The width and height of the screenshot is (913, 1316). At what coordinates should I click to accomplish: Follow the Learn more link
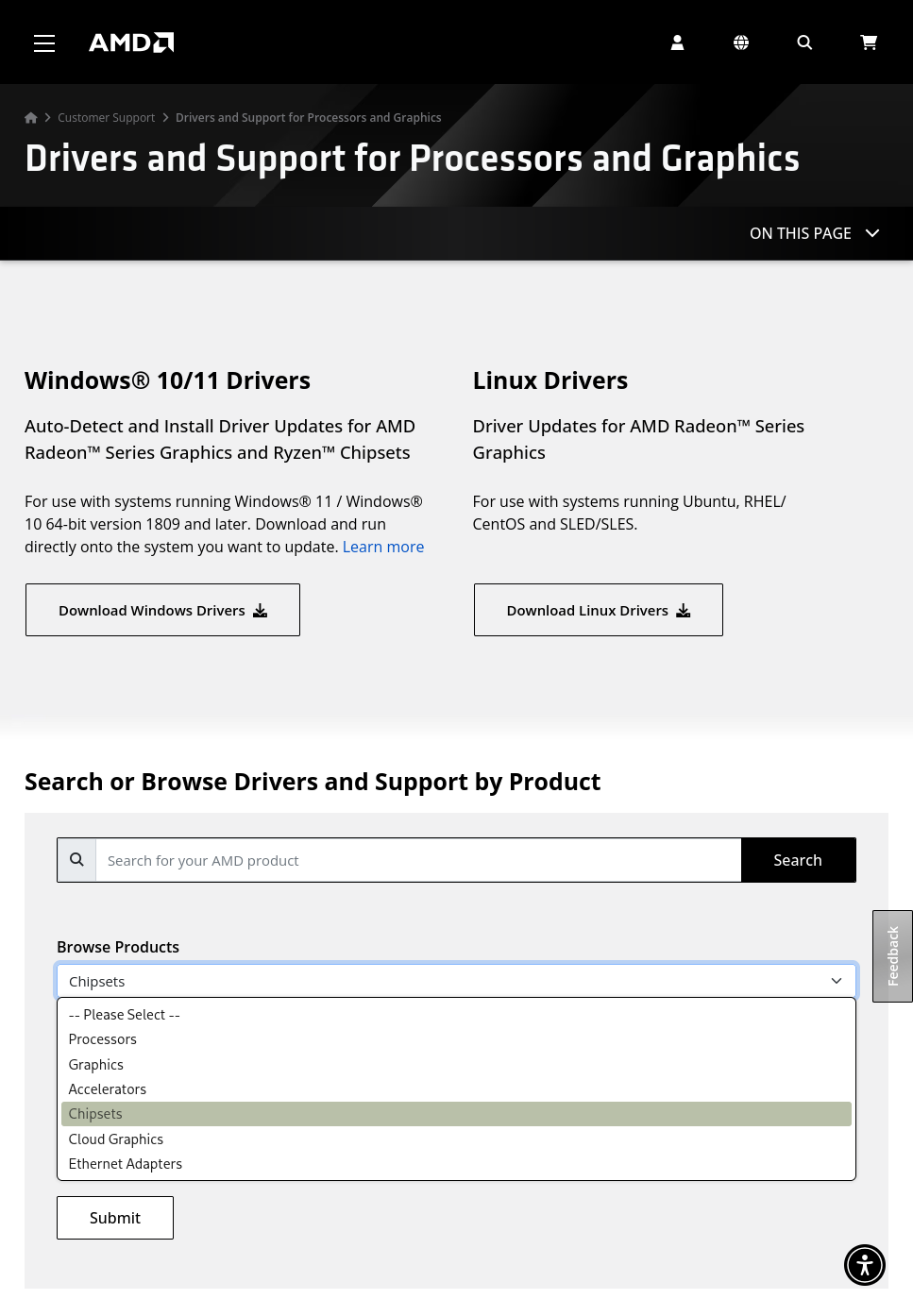(x=382, y=547)
